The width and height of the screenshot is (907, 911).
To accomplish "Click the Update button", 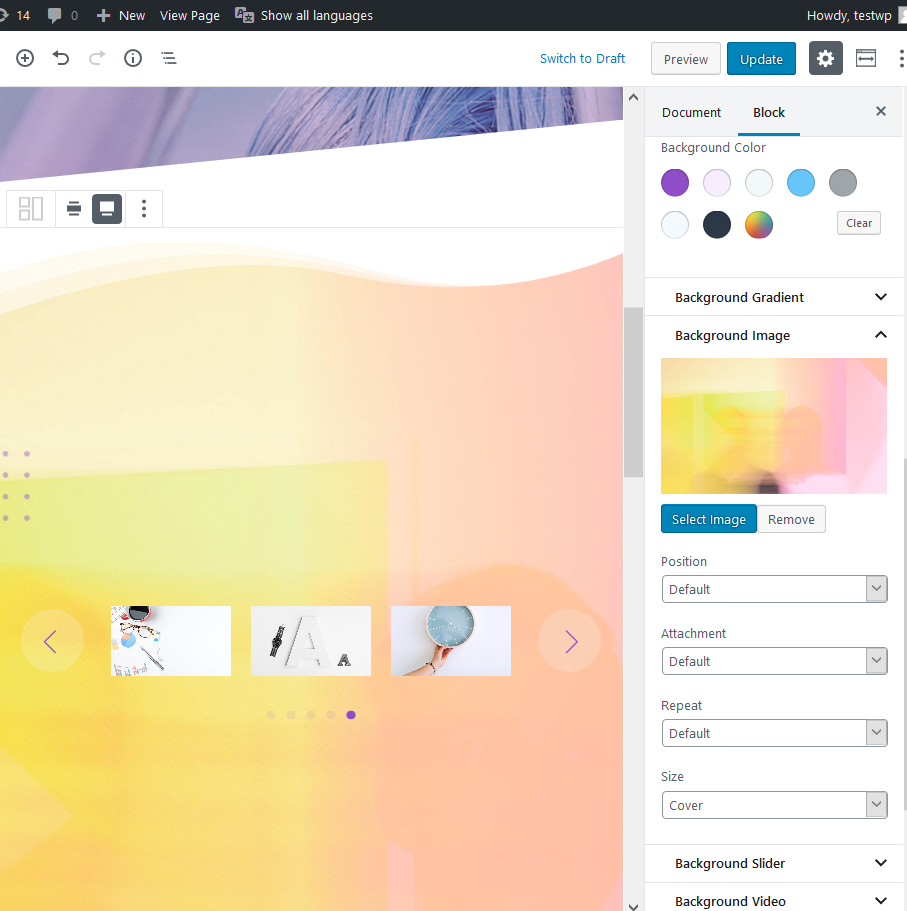I will (x=761, y=59).
